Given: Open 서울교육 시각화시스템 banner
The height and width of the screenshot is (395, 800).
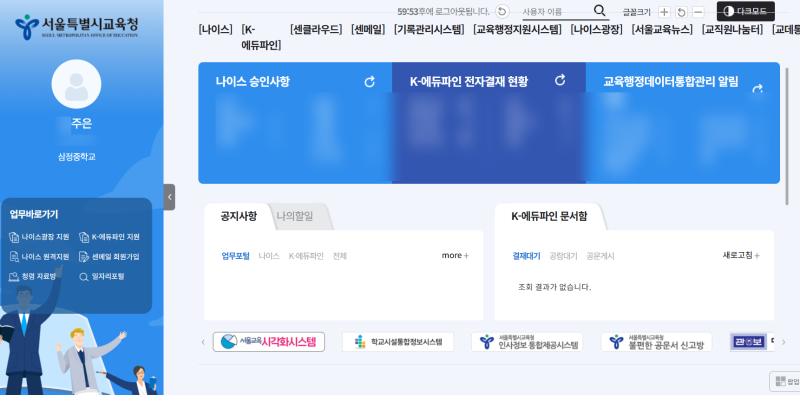Looking at the screenshot, I should click(x=269, y=342).
